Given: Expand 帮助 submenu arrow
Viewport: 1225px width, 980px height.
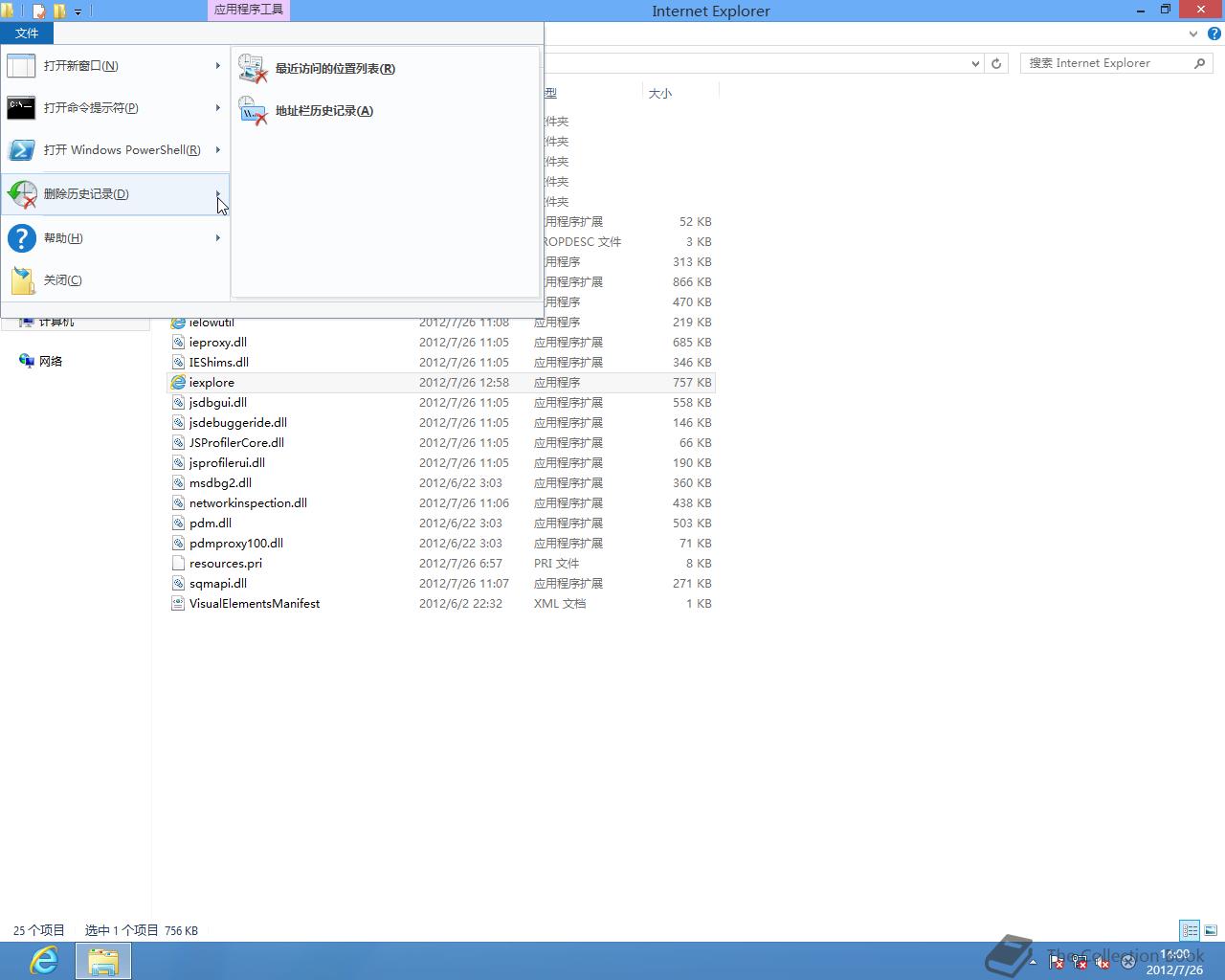Looking at the screenshot, I should point(218,238).
